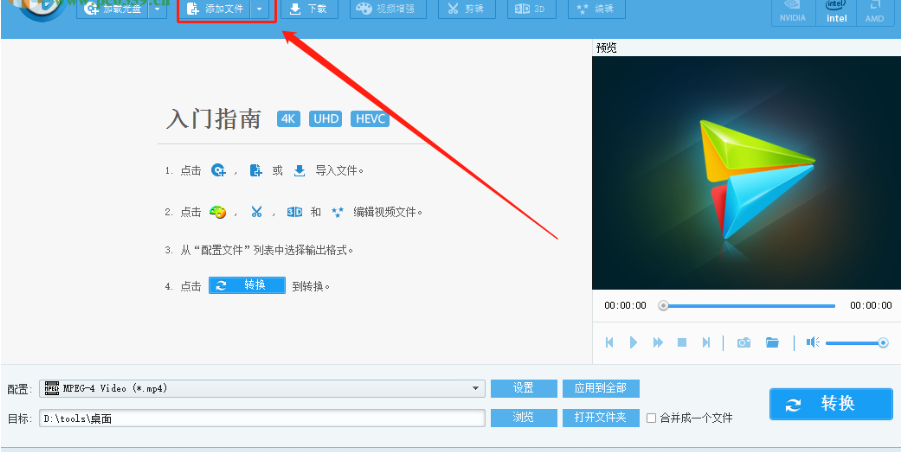Expand the 加载光盘 dropdown arrow
Screen dimensions: 907x452
point(157,9)
